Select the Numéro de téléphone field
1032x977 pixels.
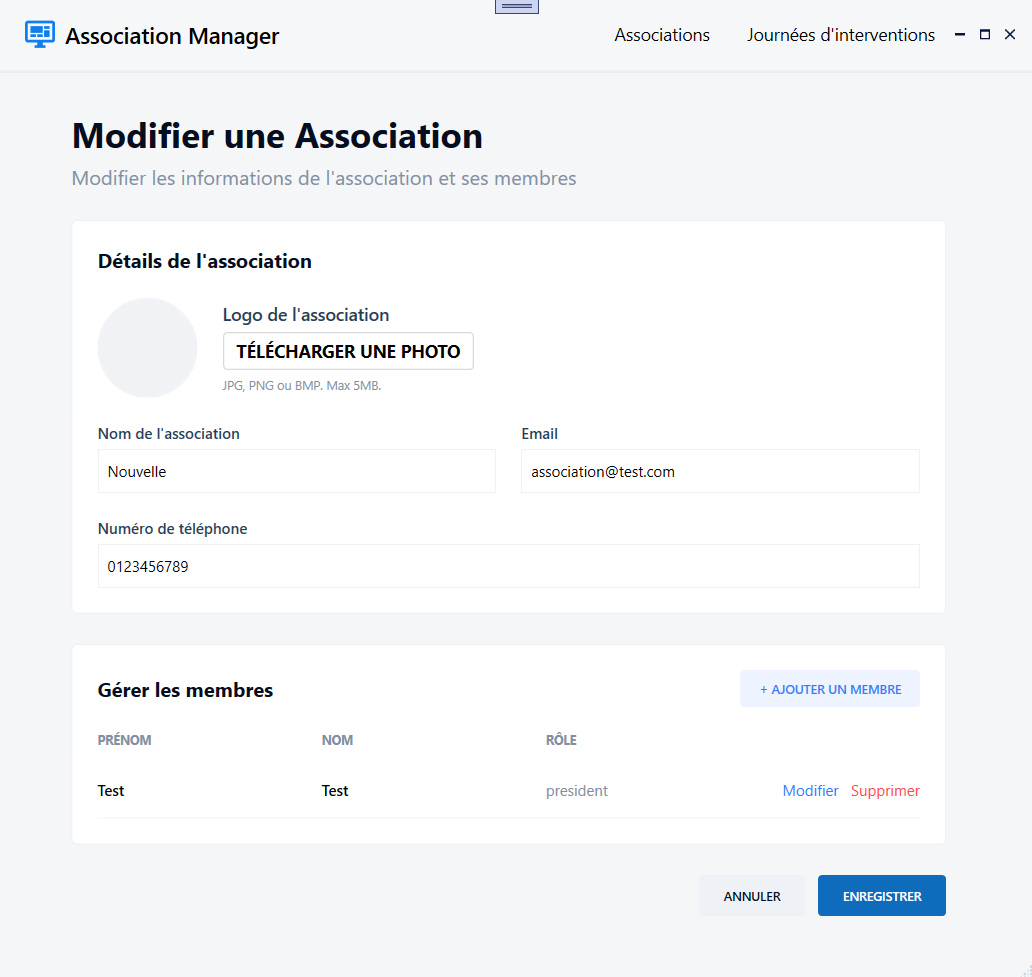pos(508,566)
